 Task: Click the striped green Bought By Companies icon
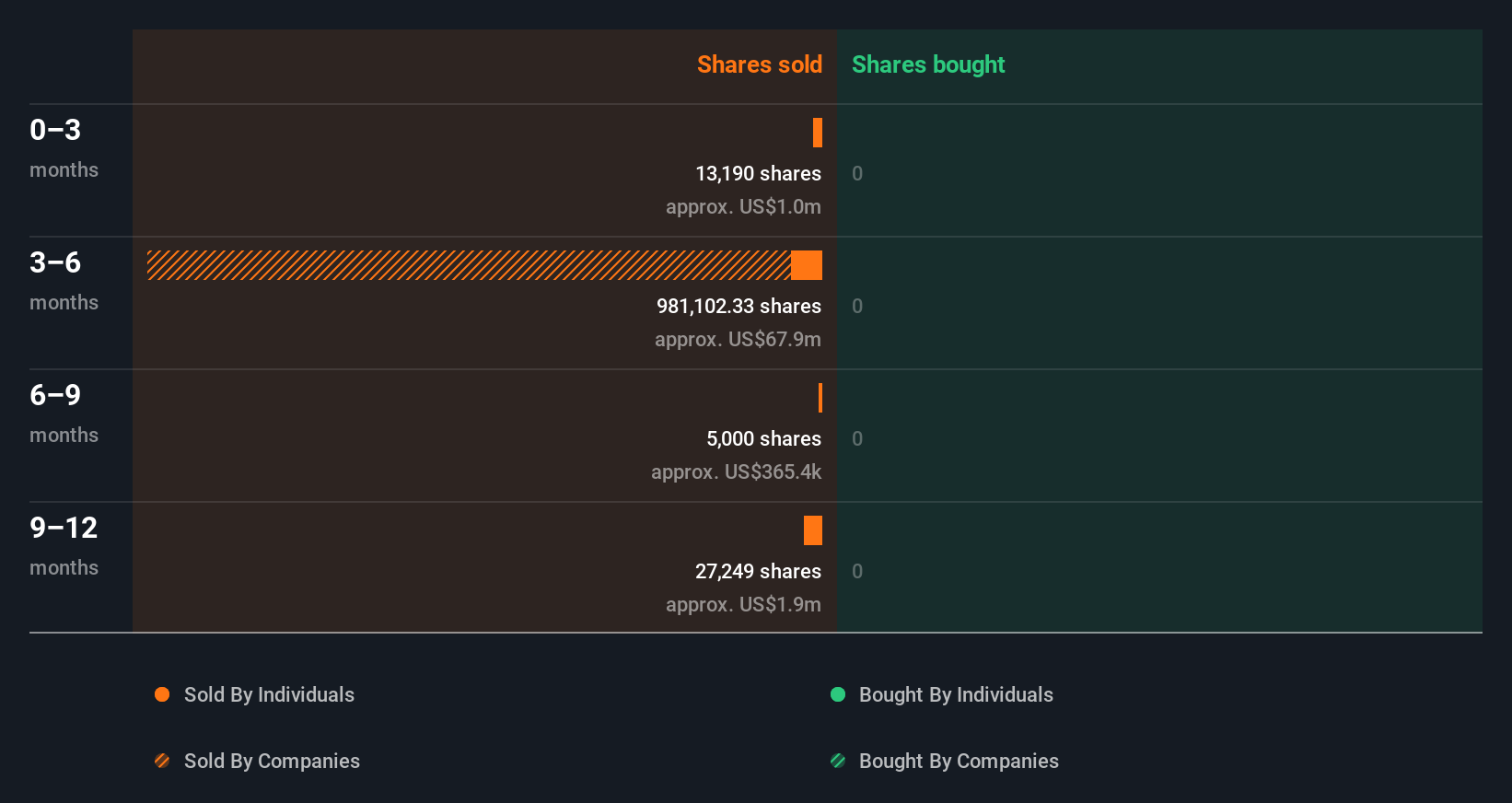(x=838, y=761)
